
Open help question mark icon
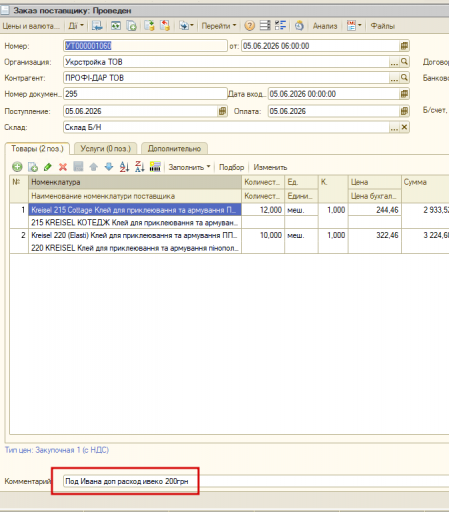click(x=249, y=26)
